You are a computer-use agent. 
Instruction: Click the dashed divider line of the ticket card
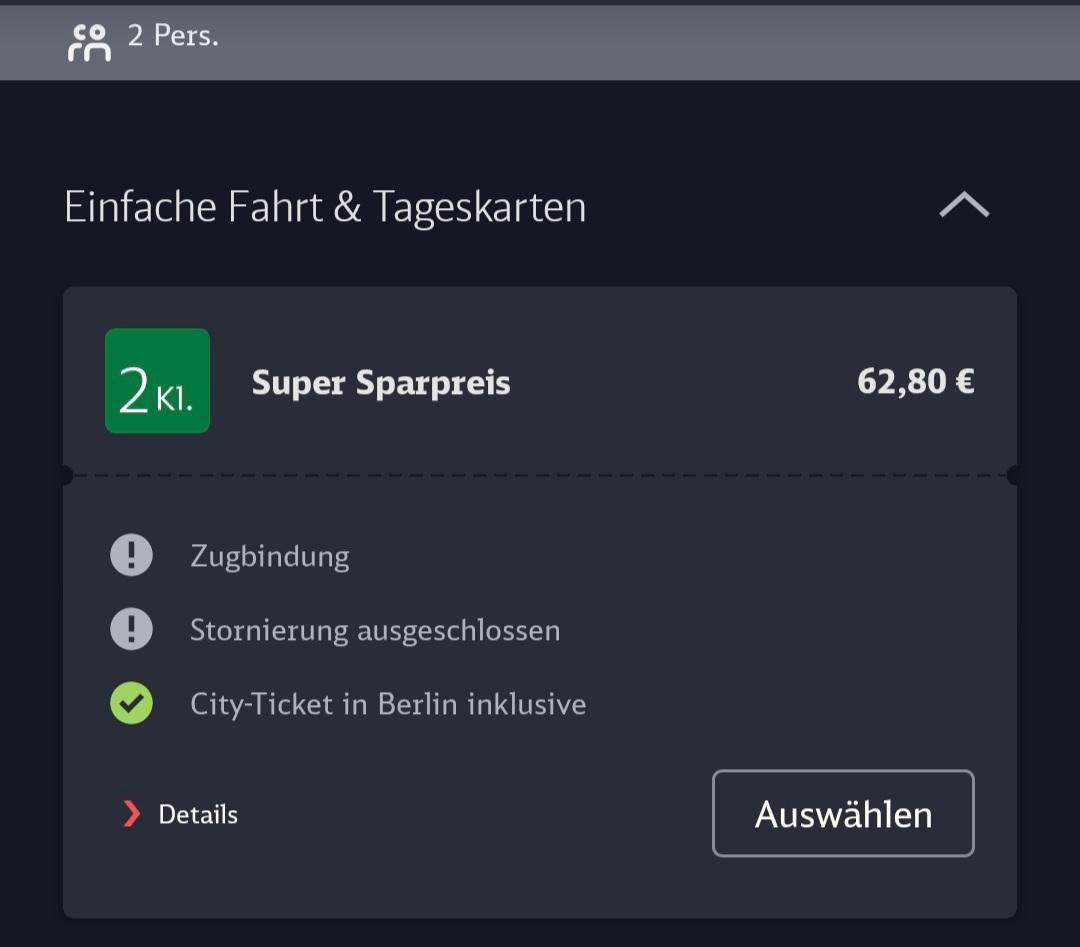click(540, 475)
